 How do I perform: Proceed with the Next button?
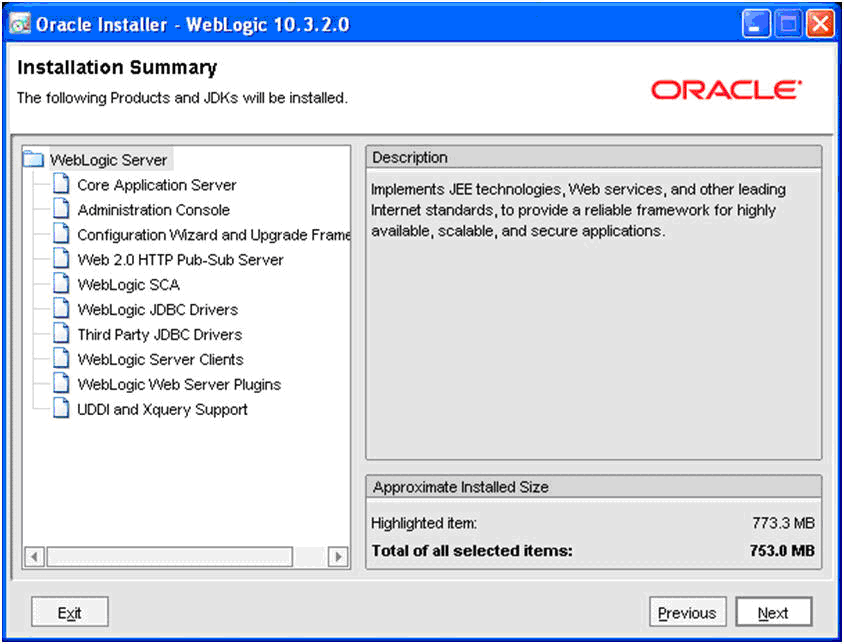pos(773,612)
